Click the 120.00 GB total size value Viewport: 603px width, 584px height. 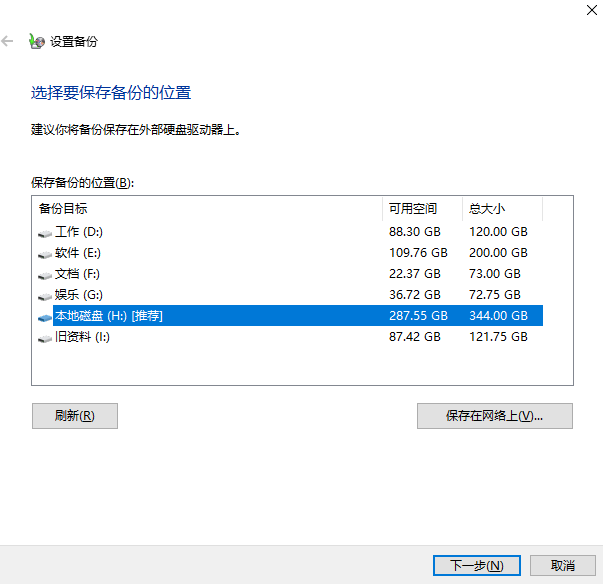(498, 231)
